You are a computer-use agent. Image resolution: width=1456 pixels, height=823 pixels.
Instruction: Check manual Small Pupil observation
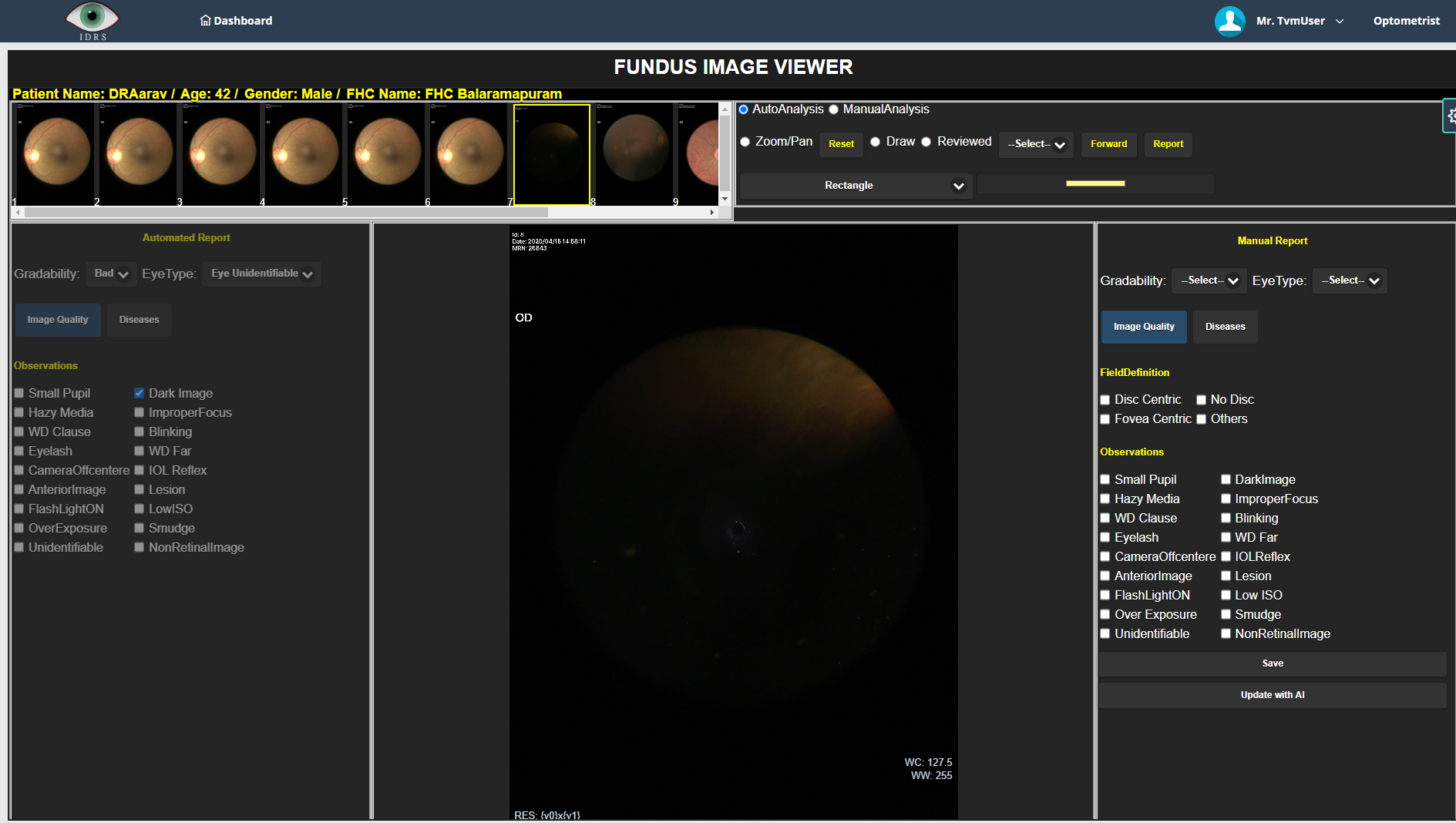tap(1105, 479)
